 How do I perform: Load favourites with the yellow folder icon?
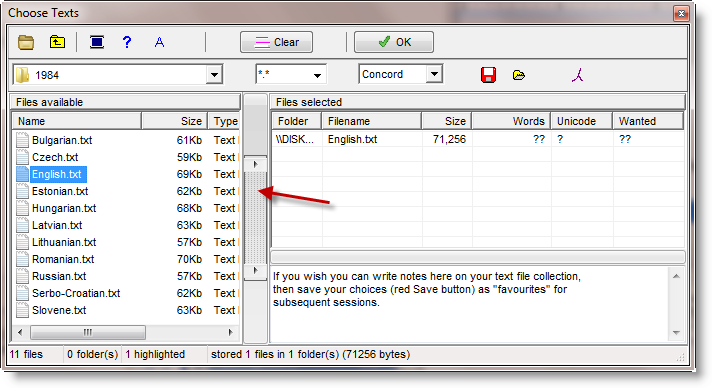pyautogui.click(x=519, y=75)
